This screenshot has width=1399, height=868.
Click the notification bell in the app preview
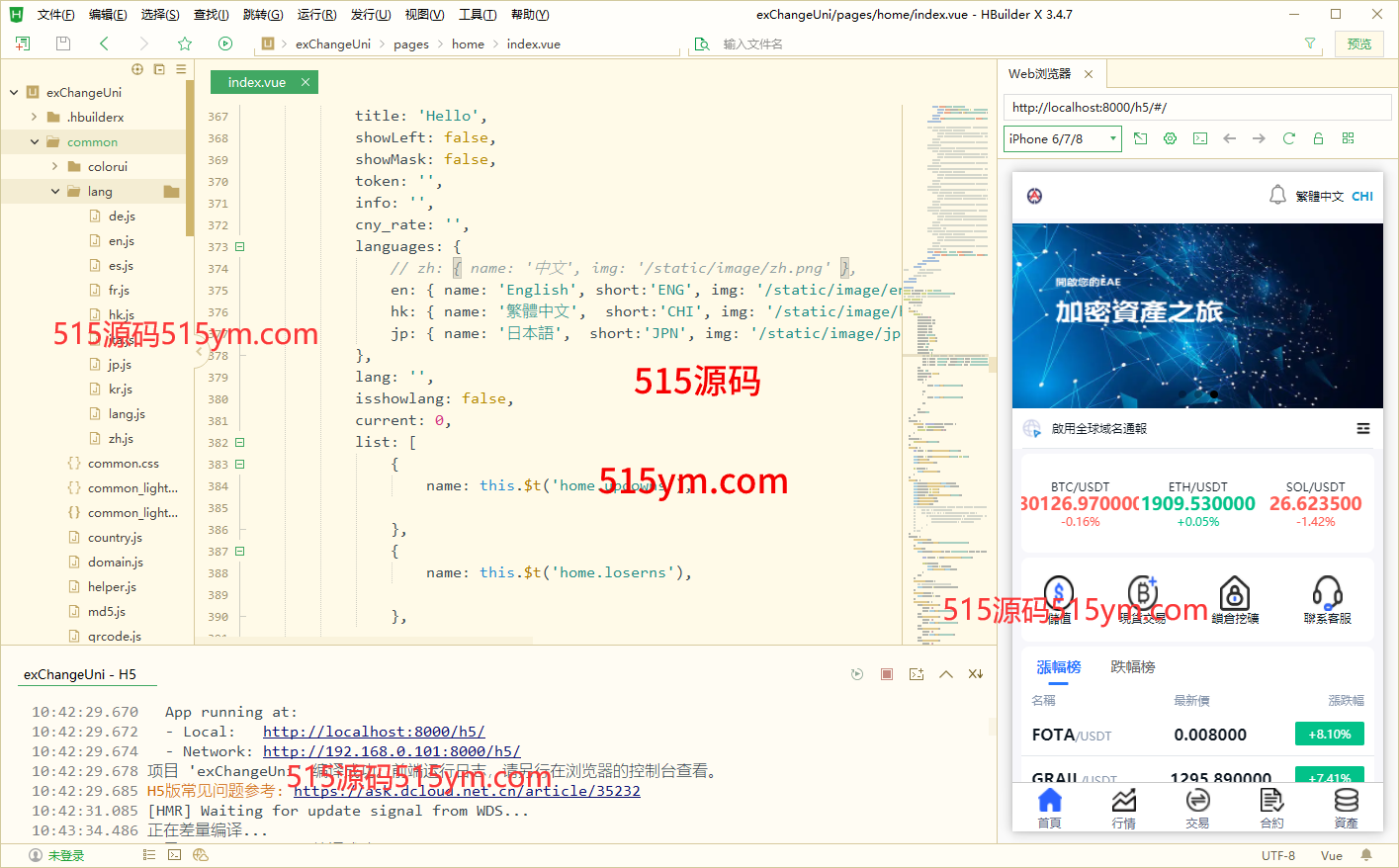tap(1277, 195)
